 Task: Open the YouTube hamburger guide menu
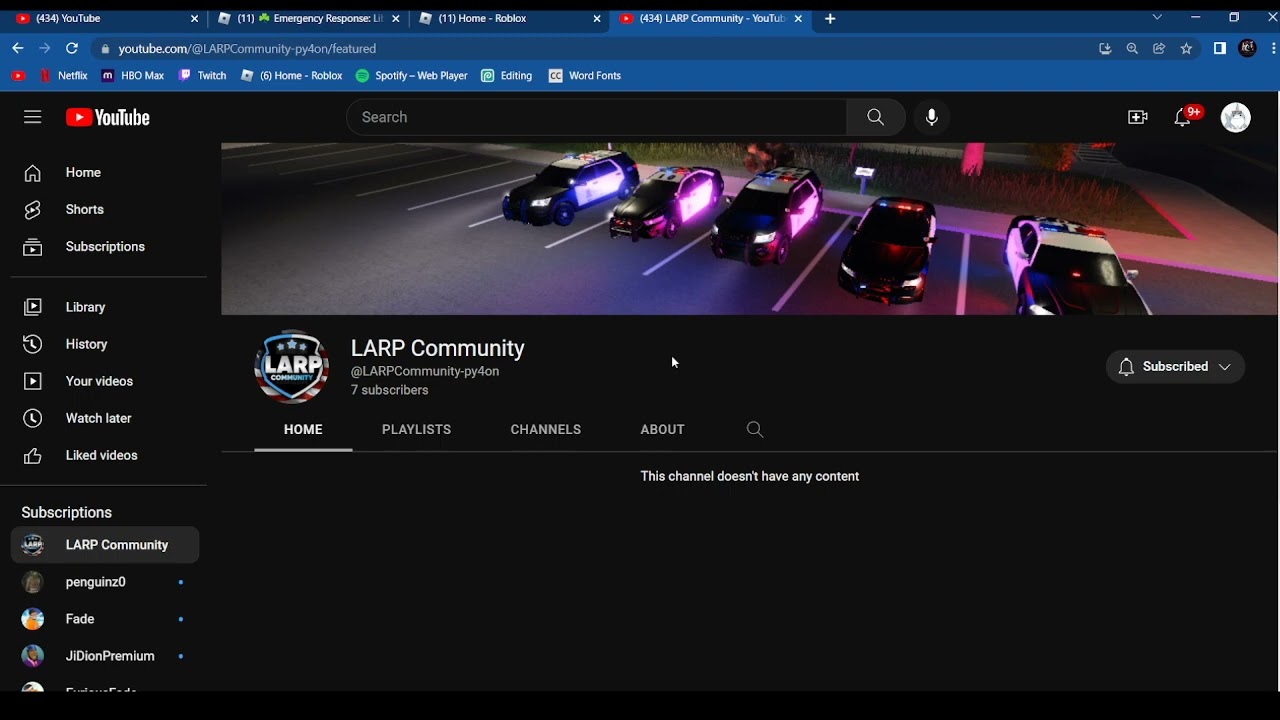[33, 117]
